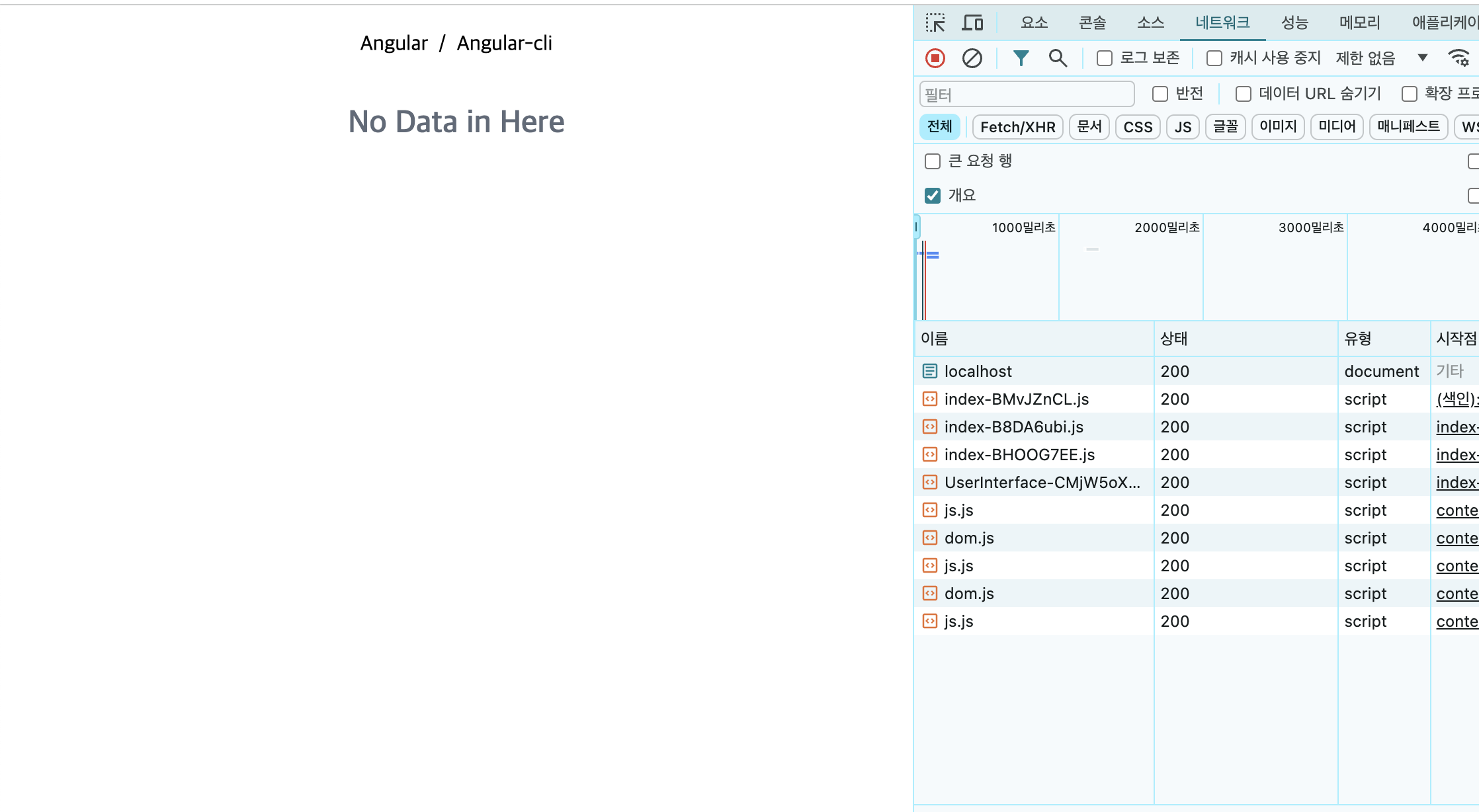Stop recording network log

(x=935, y=59)
